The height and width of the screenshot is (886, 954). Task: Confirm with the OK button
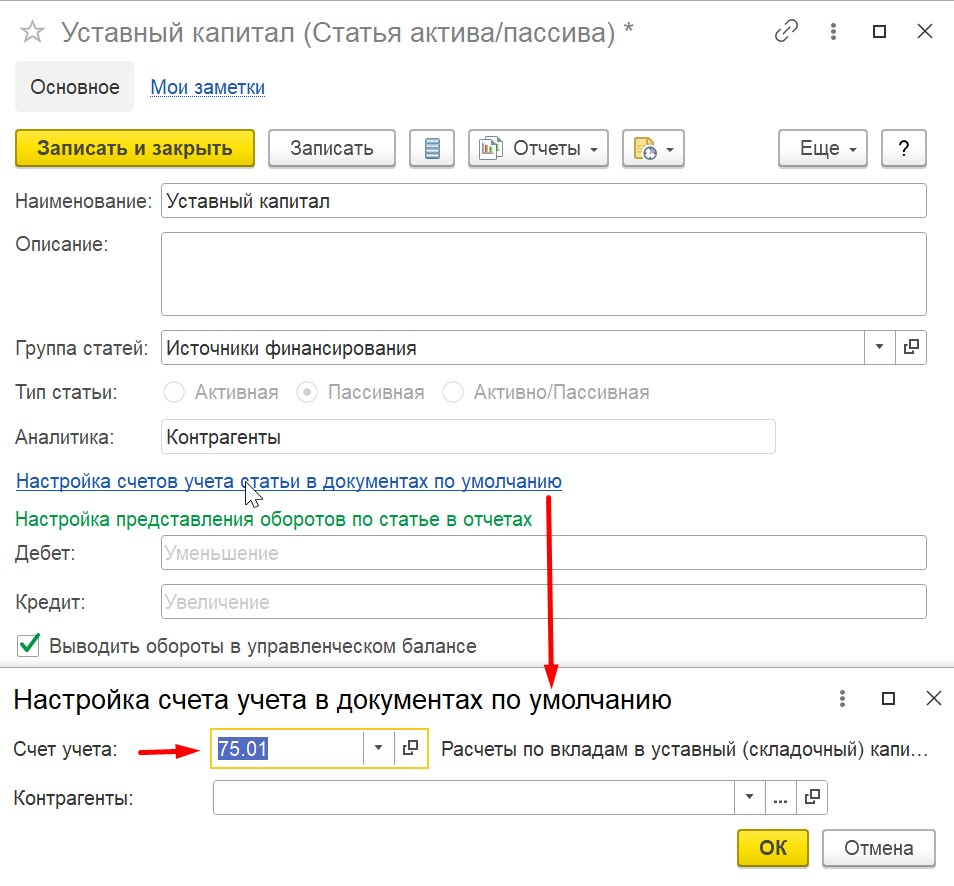pyautogui.click(x=773, y=848)
